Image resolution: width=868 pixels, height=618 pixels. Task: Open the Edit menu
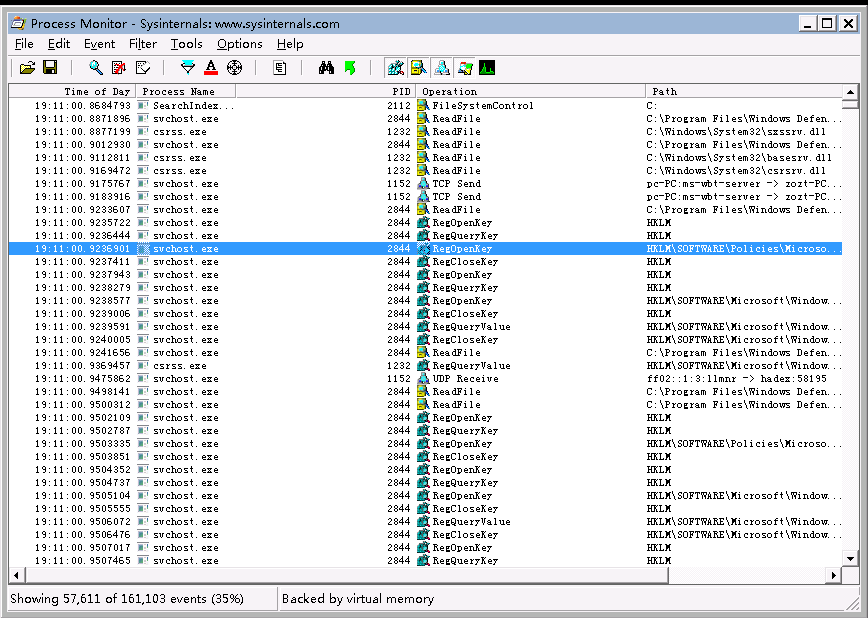coord(59,44)
